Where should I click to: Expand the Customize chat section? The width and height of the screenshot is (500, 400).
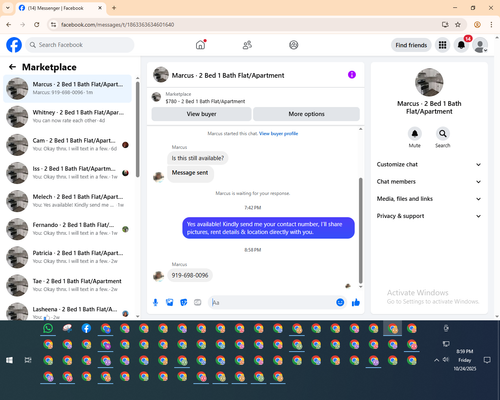click(429, 164)
